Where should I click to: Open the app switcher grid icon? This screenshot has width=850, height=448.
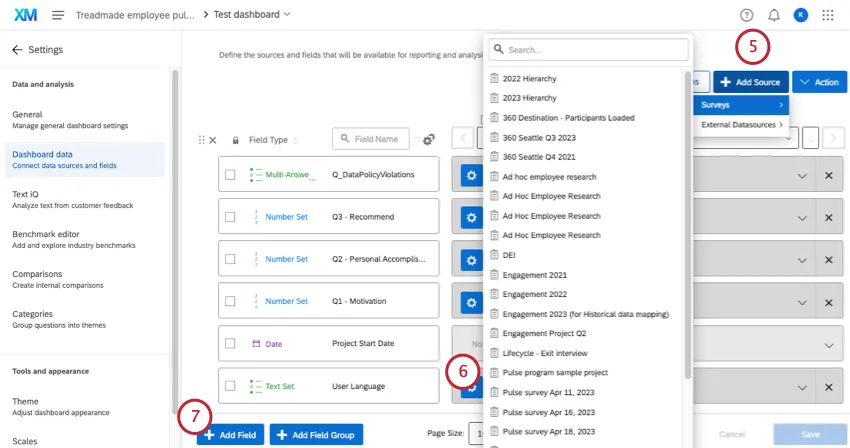827,15
